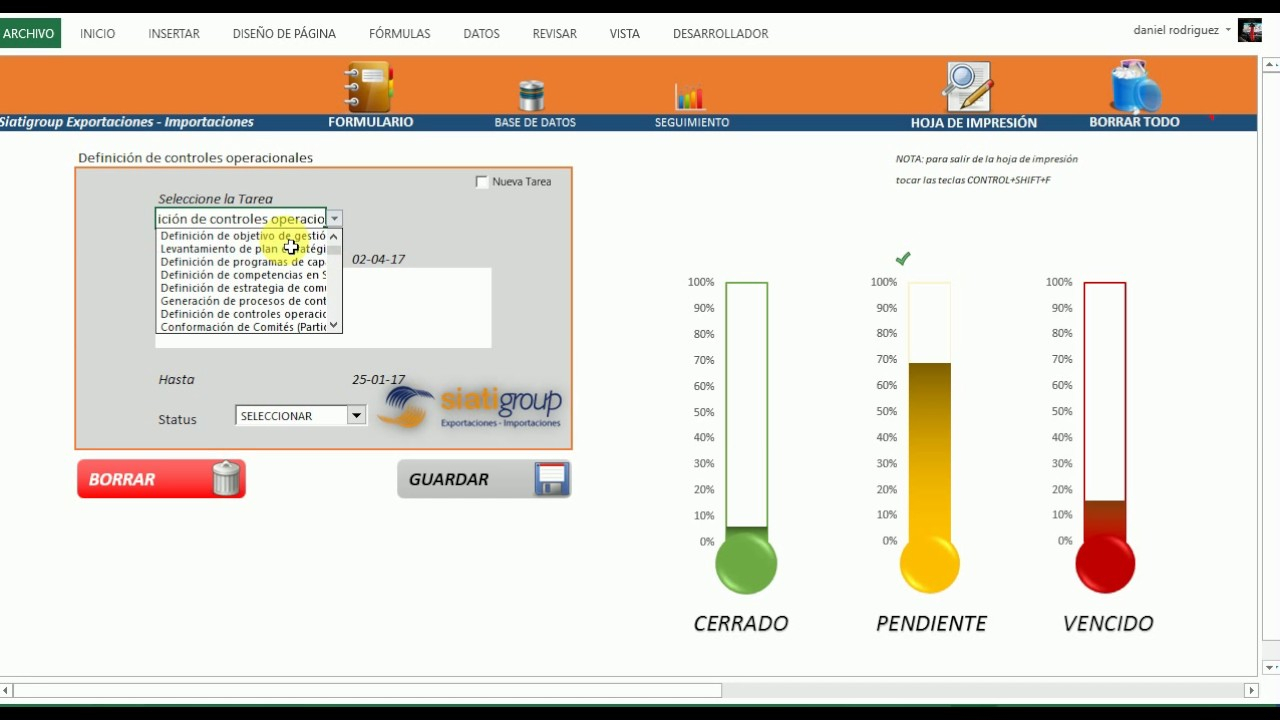
Task: Click the white description text box
Action: [323, 308]
